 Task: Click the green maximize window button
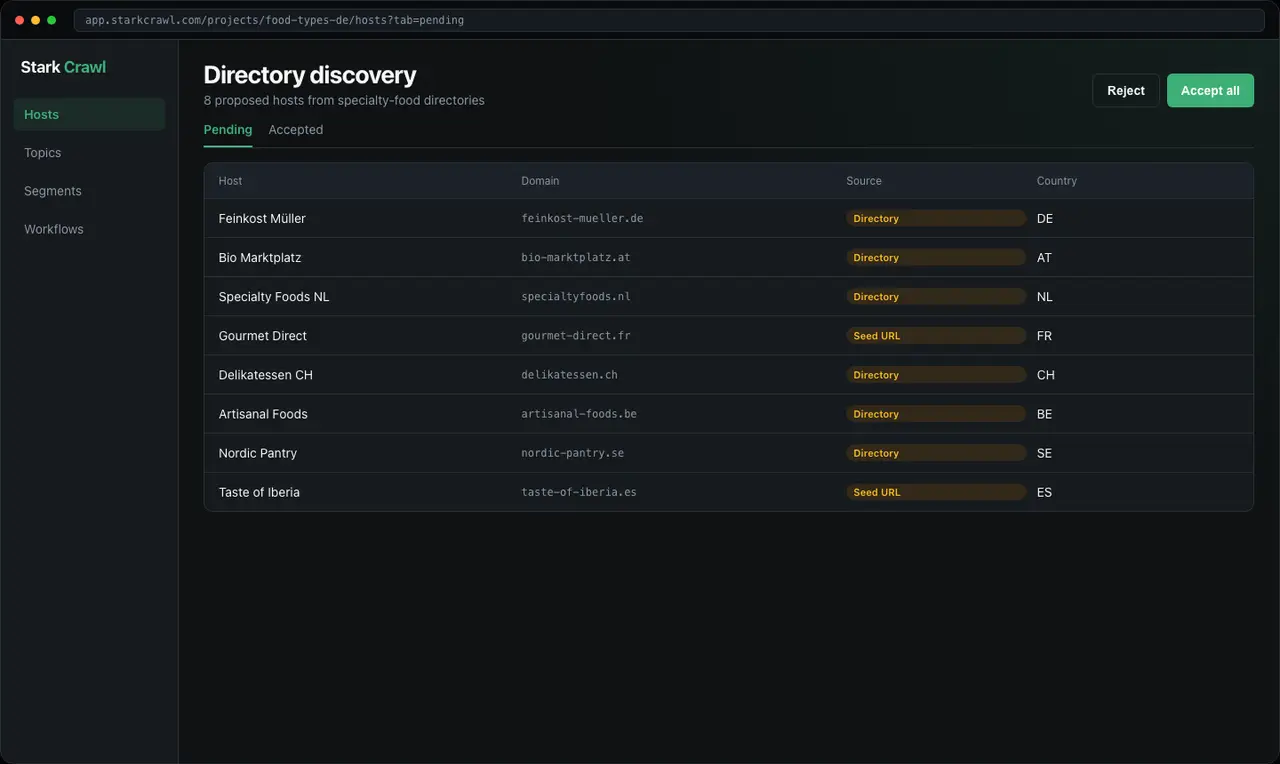pos(51,20)
